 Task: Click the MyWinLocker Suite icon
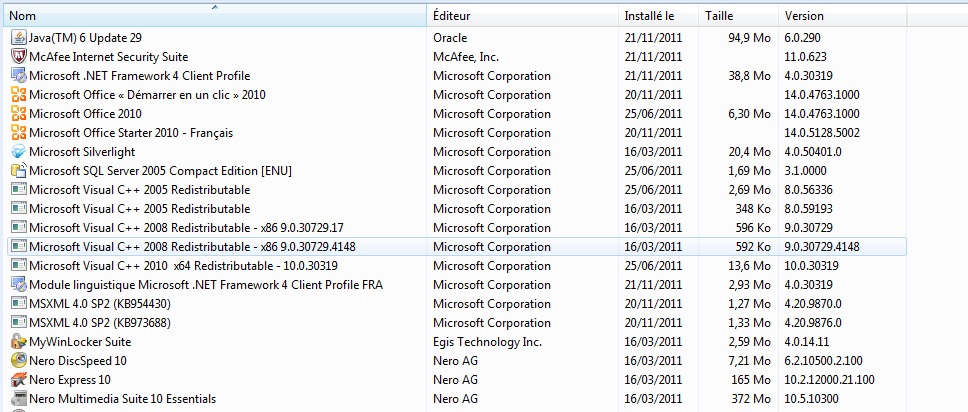coord(18,342)
